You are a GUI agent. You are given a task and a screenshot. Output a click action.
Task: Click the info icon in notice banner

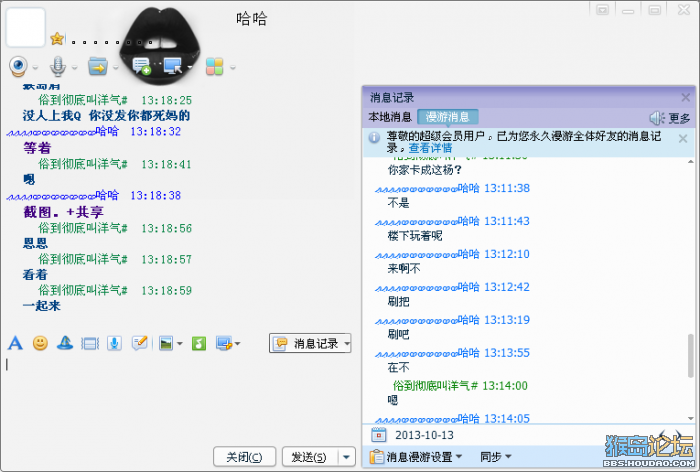point(374,138)
